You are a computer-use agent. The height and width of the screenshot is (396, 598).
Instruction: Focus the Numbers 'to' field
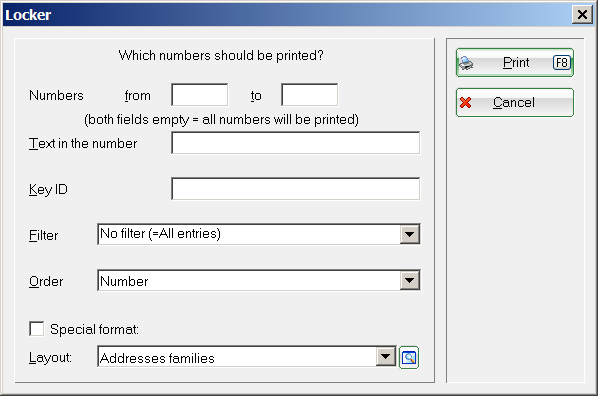tap(309, 95)
